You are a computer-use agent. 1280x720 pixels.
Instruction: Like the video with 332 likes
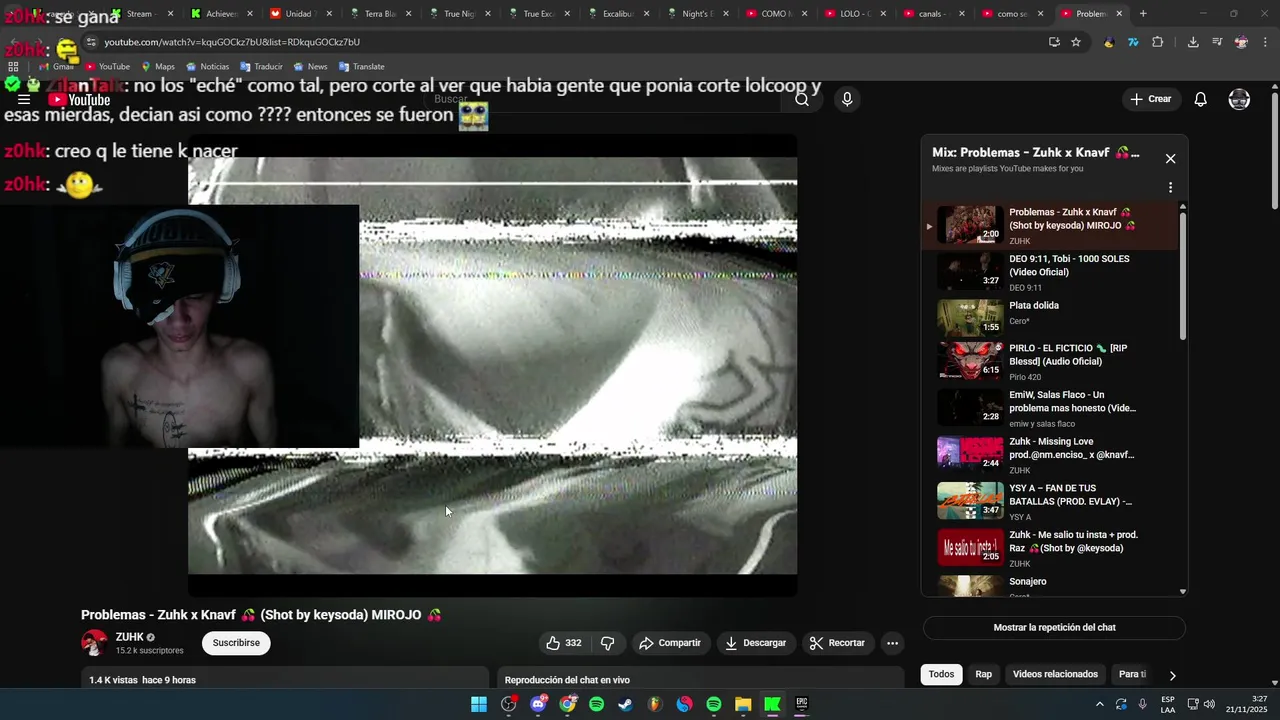(563, 643)
